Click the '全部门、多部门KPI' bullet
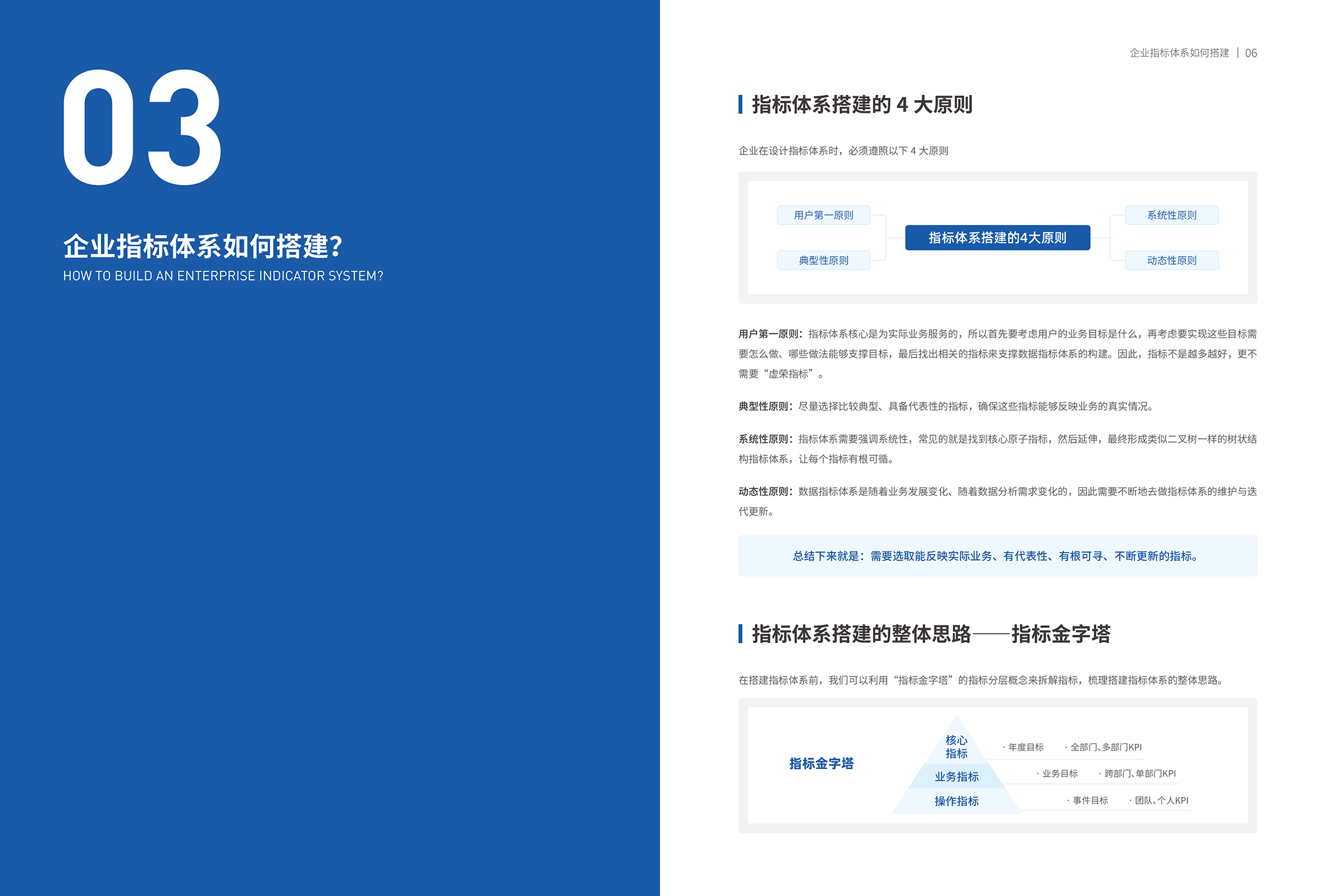The image size is (1320, 896). 1104,747
